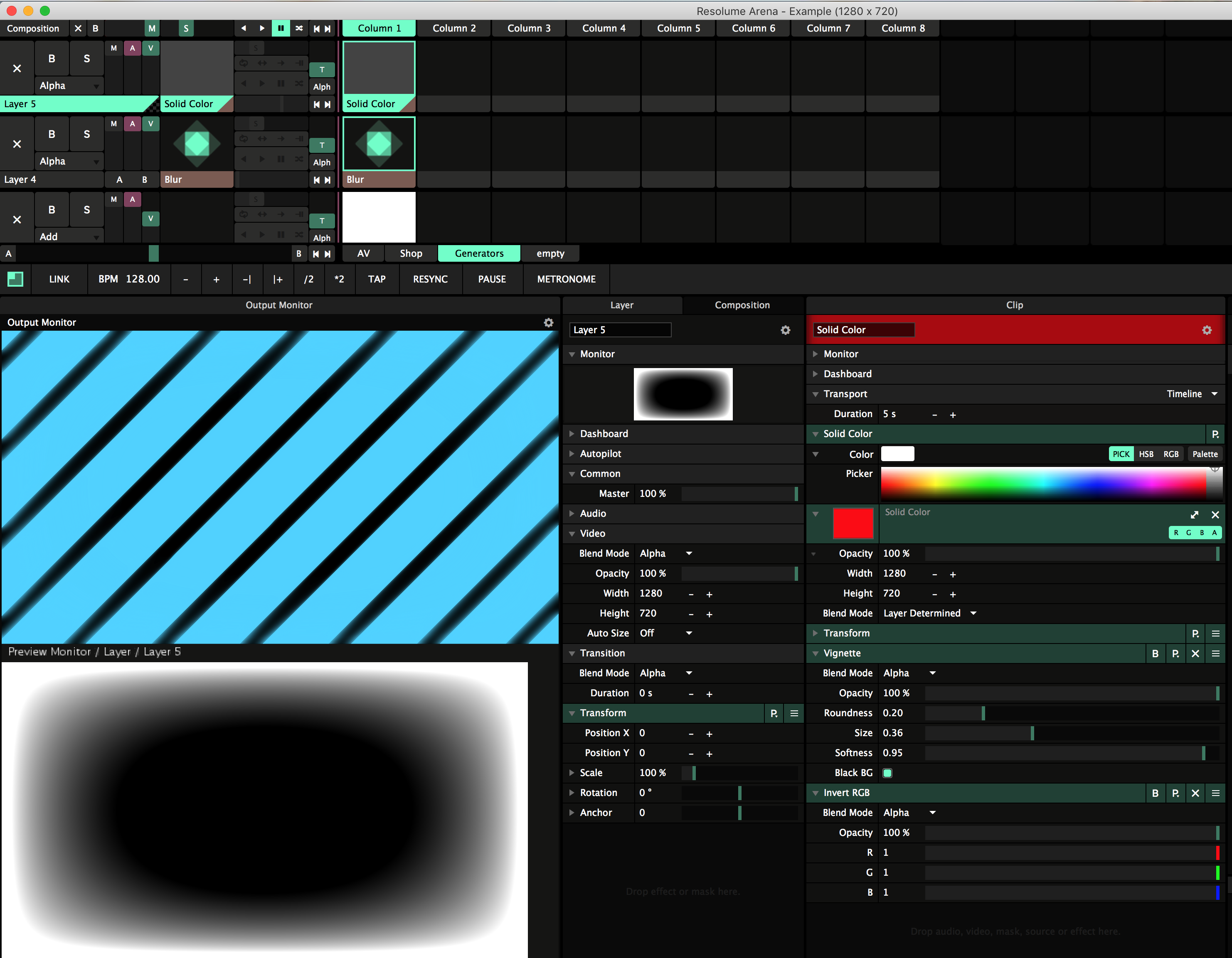Open the Solid Color clip gear menu
This screenshot has height=958, width=1232.
[x=1207, y=330]
